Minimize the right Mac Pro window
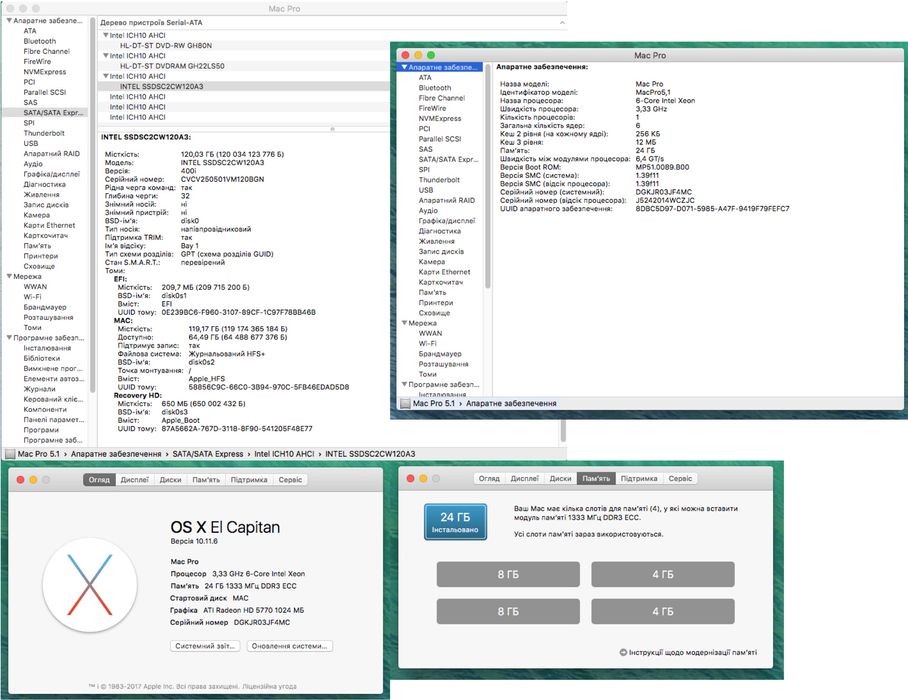The image size is (908, 700). (418, 55)
